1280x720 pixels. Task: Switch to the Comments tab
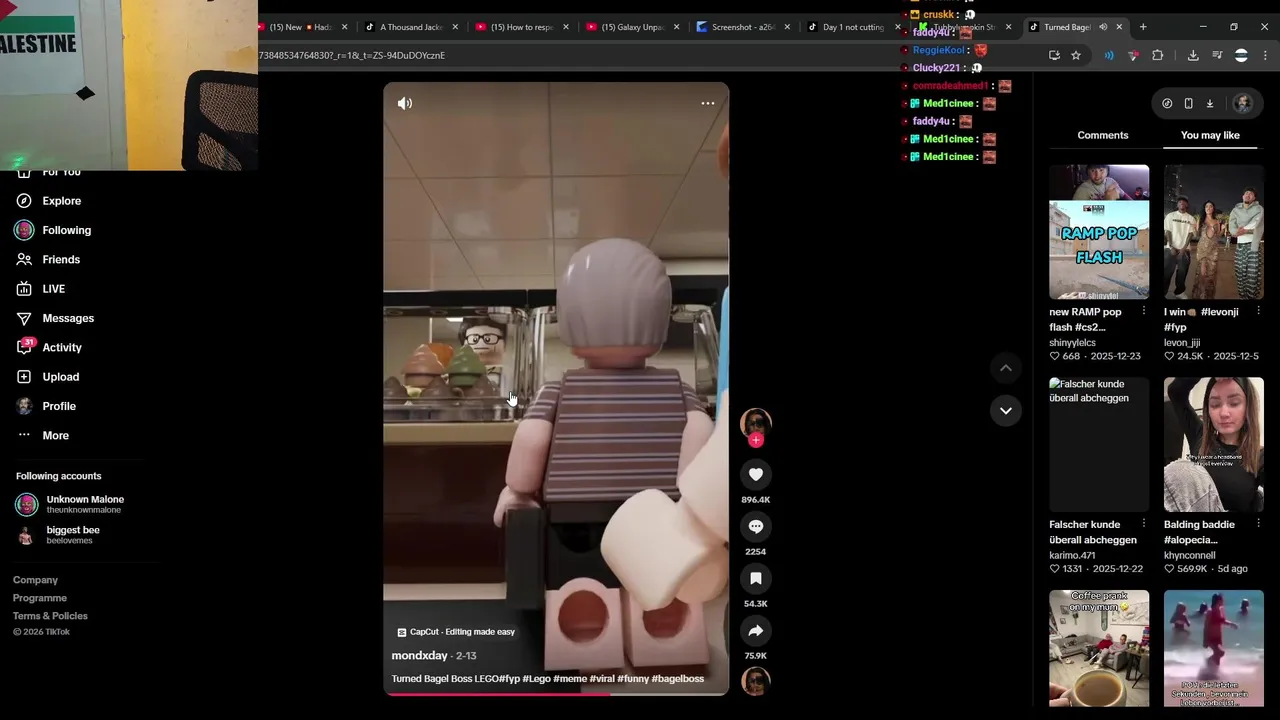click(1103, 135)
